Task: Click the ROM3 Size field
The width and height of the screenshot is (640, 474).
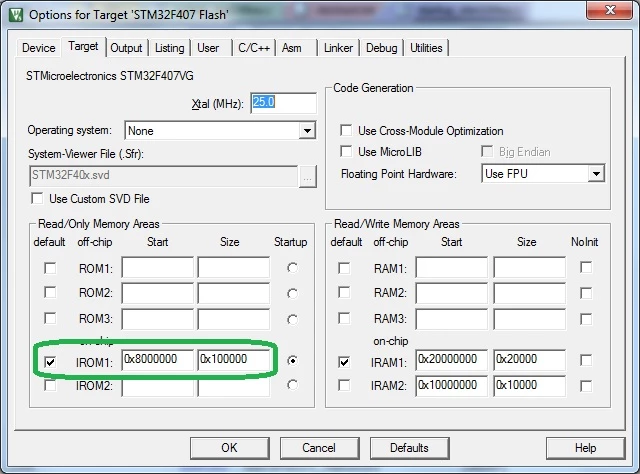Action: tap(234, 319)
